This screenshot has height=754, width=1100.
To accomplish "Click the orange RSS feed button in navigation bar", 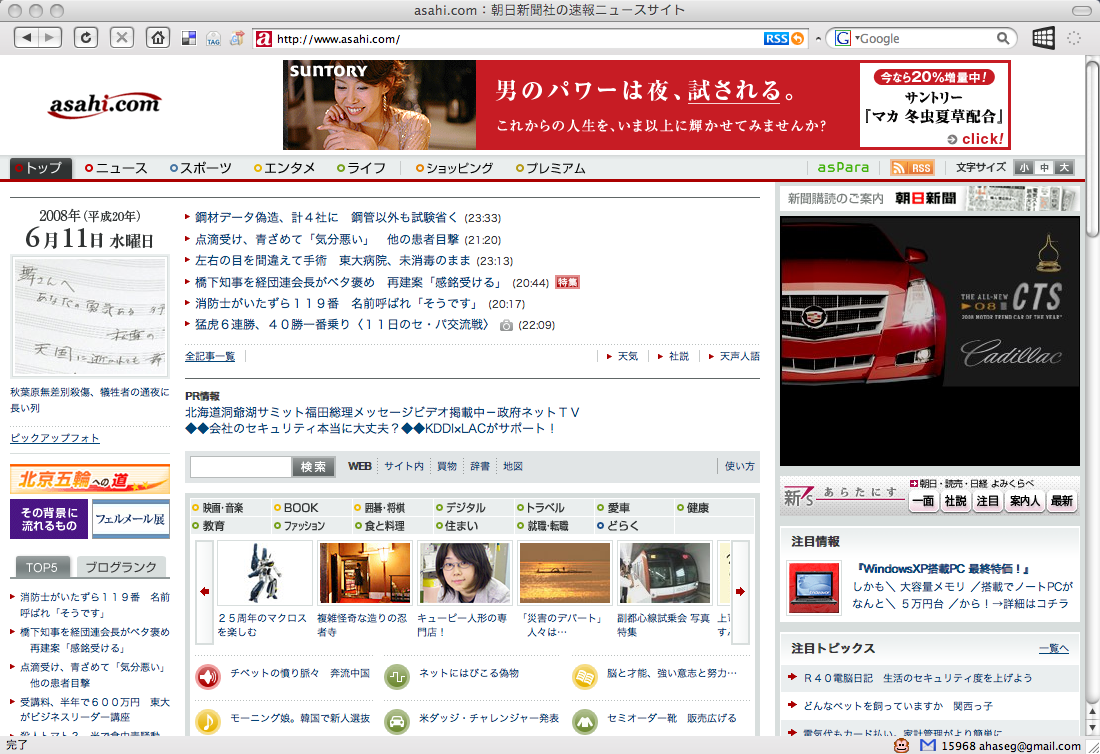I will pos(911,168).
